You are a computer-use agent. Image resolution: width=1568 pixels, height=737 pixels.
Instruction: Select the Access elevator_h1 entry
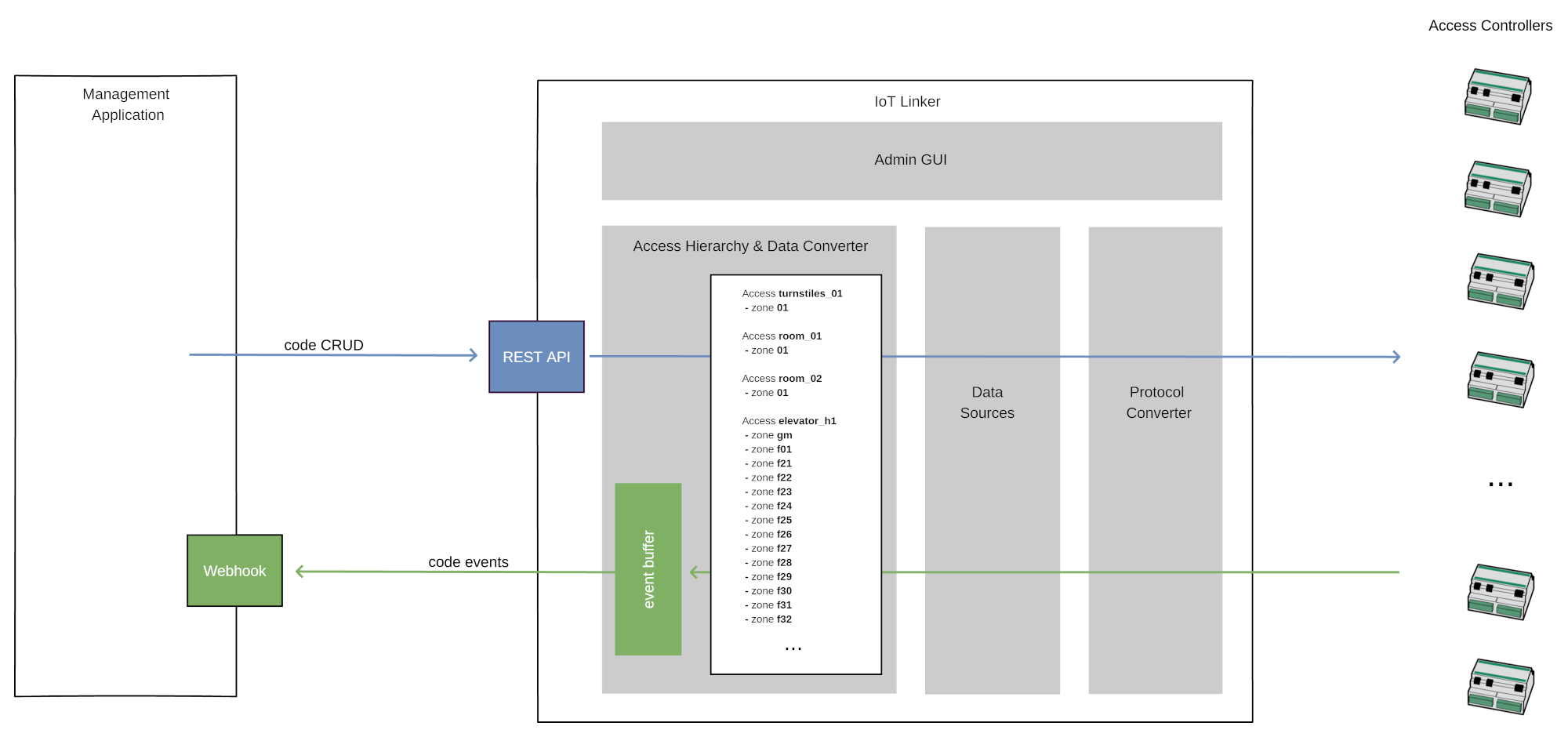(x=789, y=421)
